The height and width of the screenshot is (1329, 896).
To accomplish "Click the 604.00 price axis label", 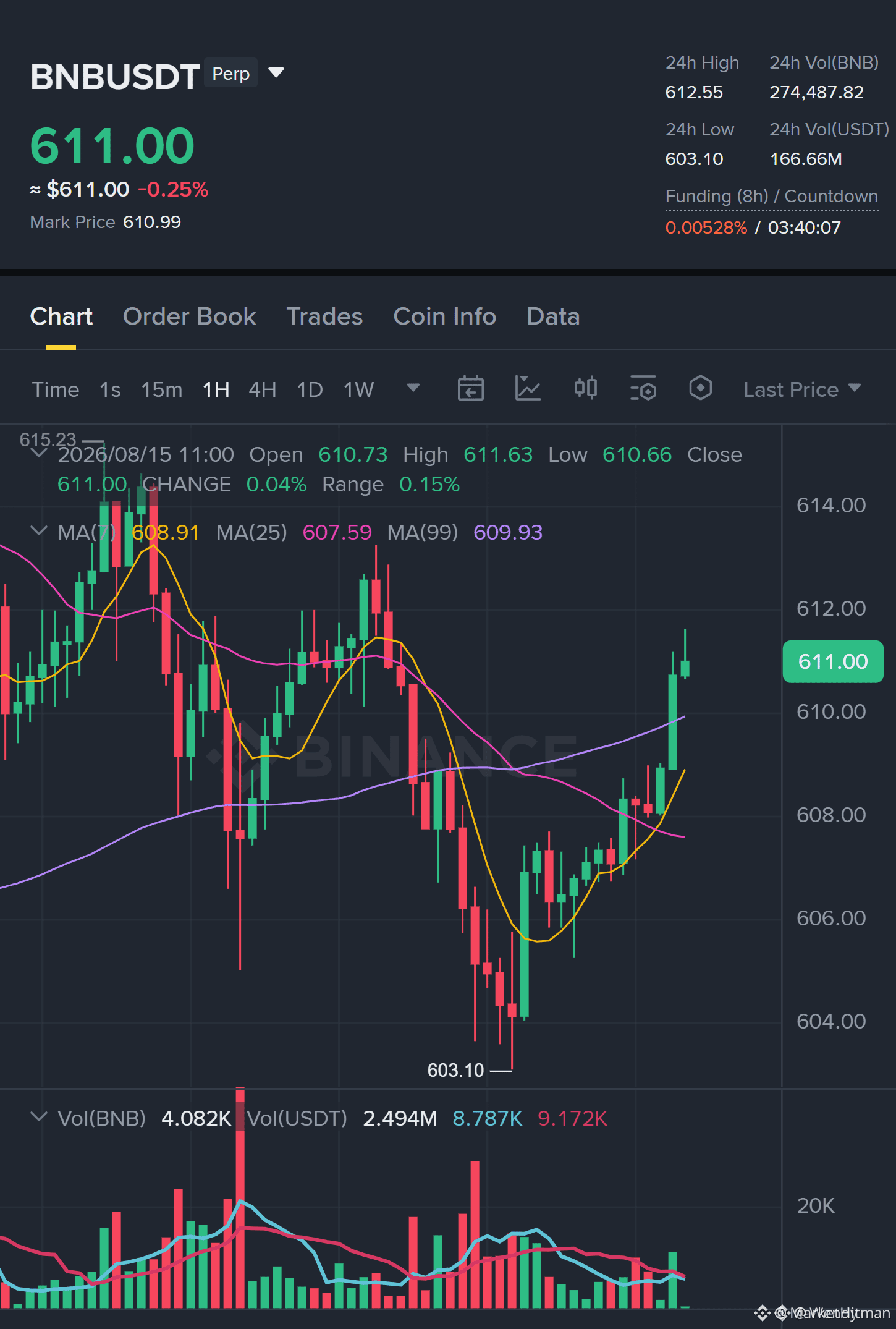I will pyautogui.click(x=831, y=1021).
